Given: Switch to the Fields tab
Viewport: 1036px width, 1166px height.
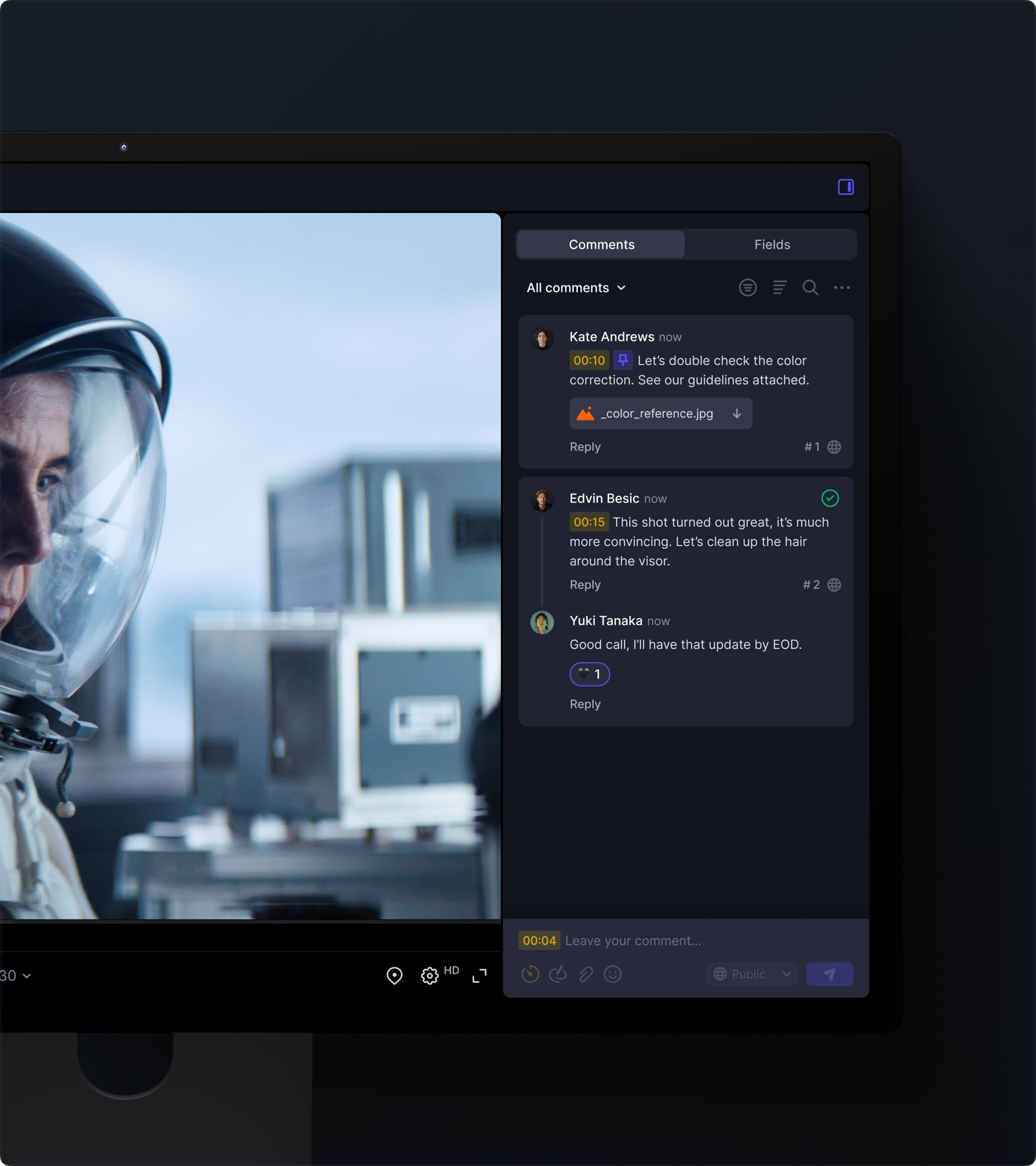Looking at the screenshot, I should [772, 245].
